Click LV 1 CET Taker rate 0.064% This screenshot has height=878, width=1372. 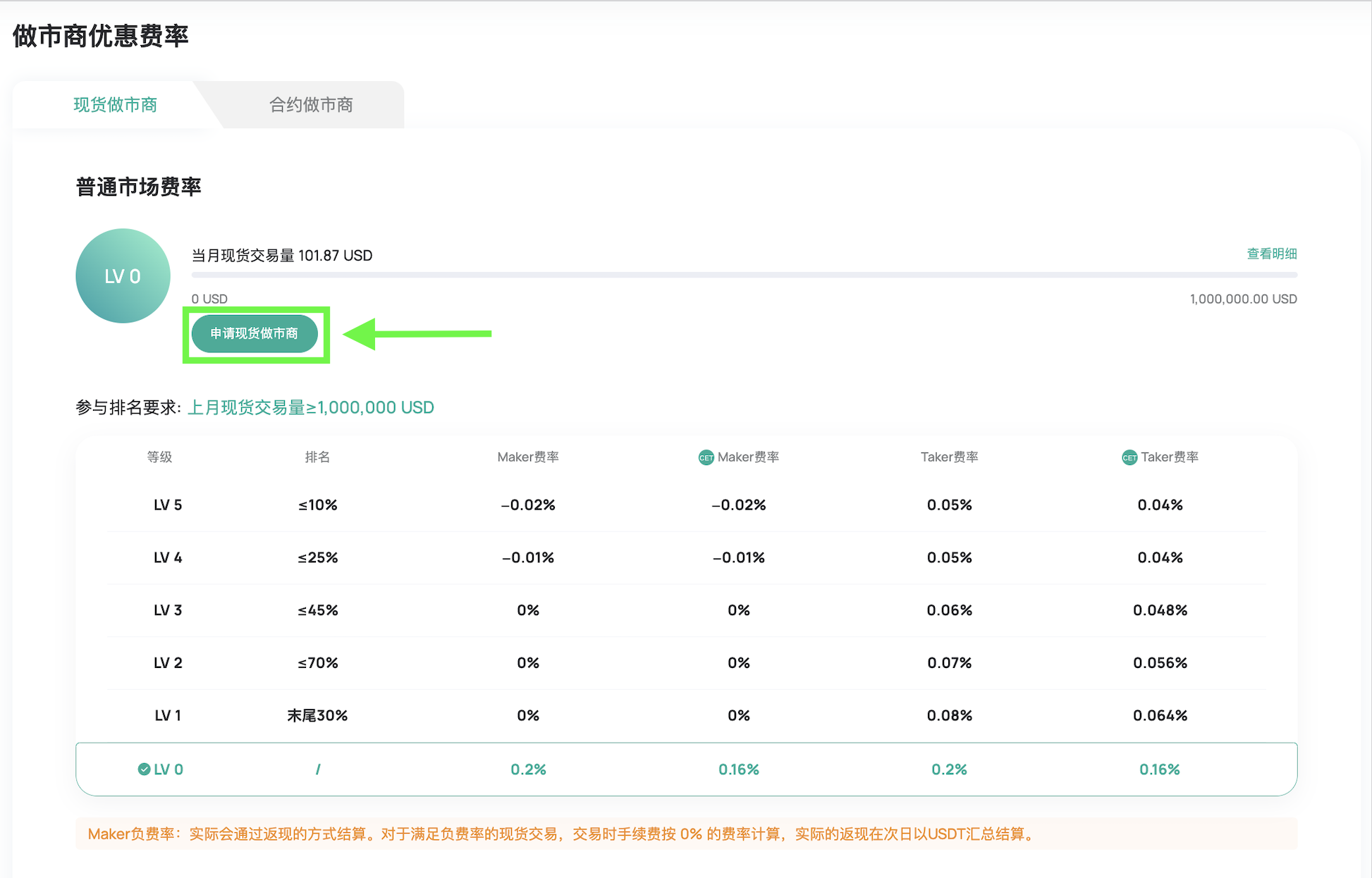1160,715
